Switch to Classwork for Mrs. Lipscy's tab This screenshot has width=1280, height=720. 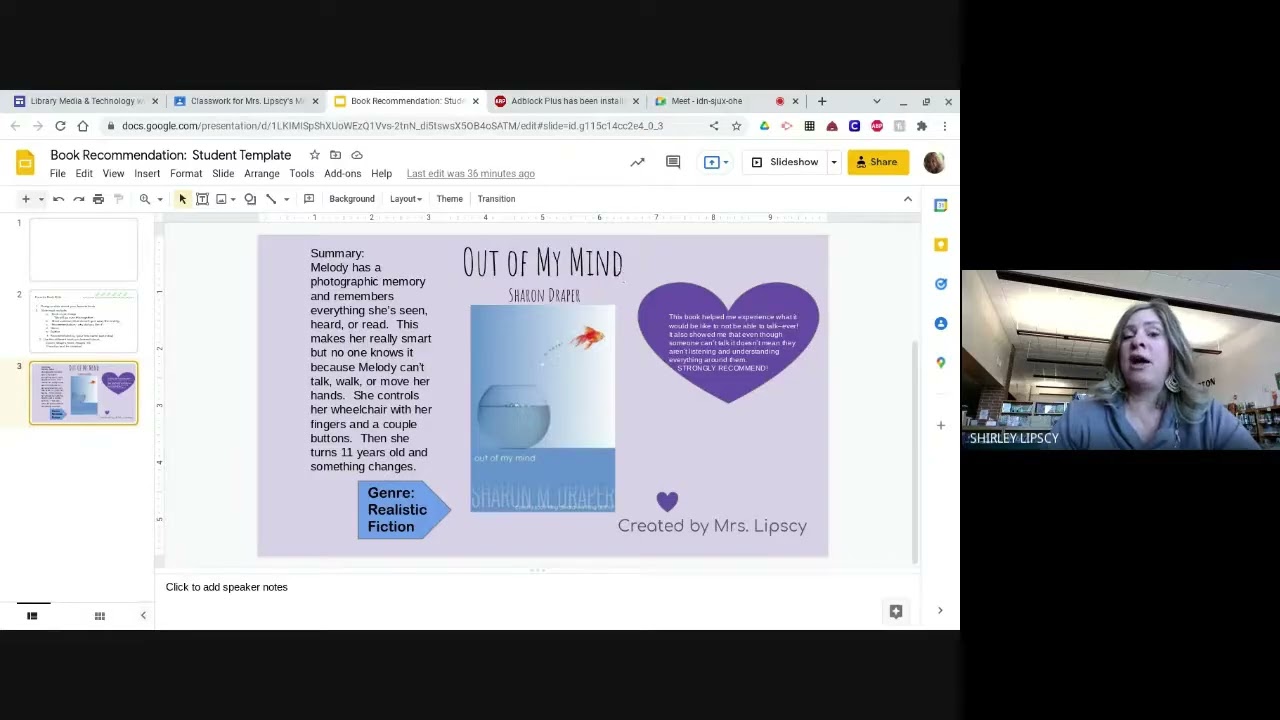246,101
